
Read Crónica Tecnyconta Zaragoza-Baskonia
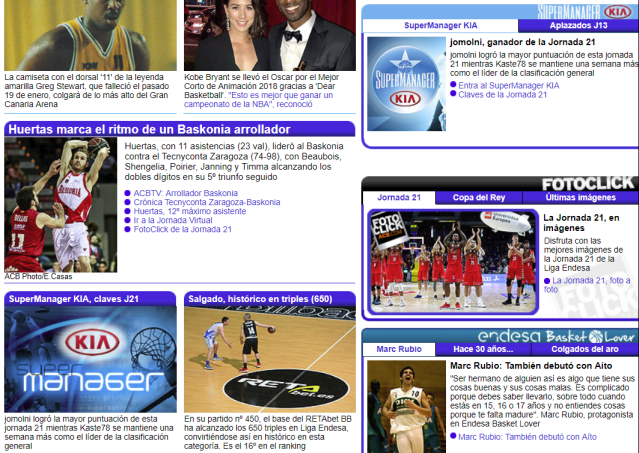[207, 202]
